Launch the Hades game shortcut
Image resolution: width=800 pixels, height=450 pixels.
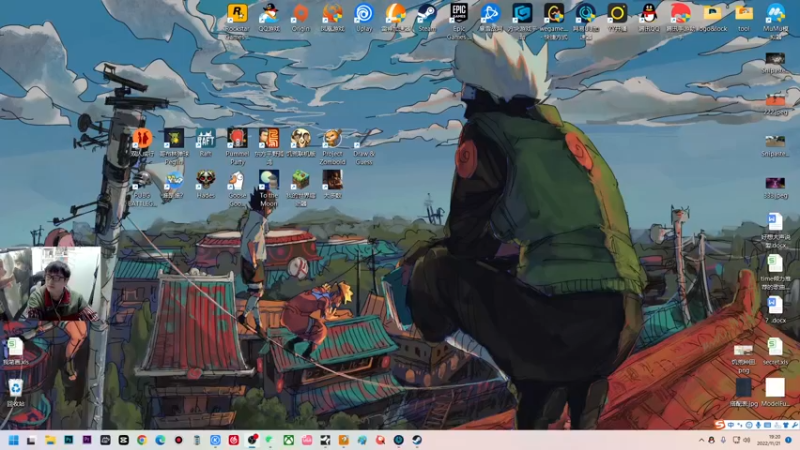[206, 185]
